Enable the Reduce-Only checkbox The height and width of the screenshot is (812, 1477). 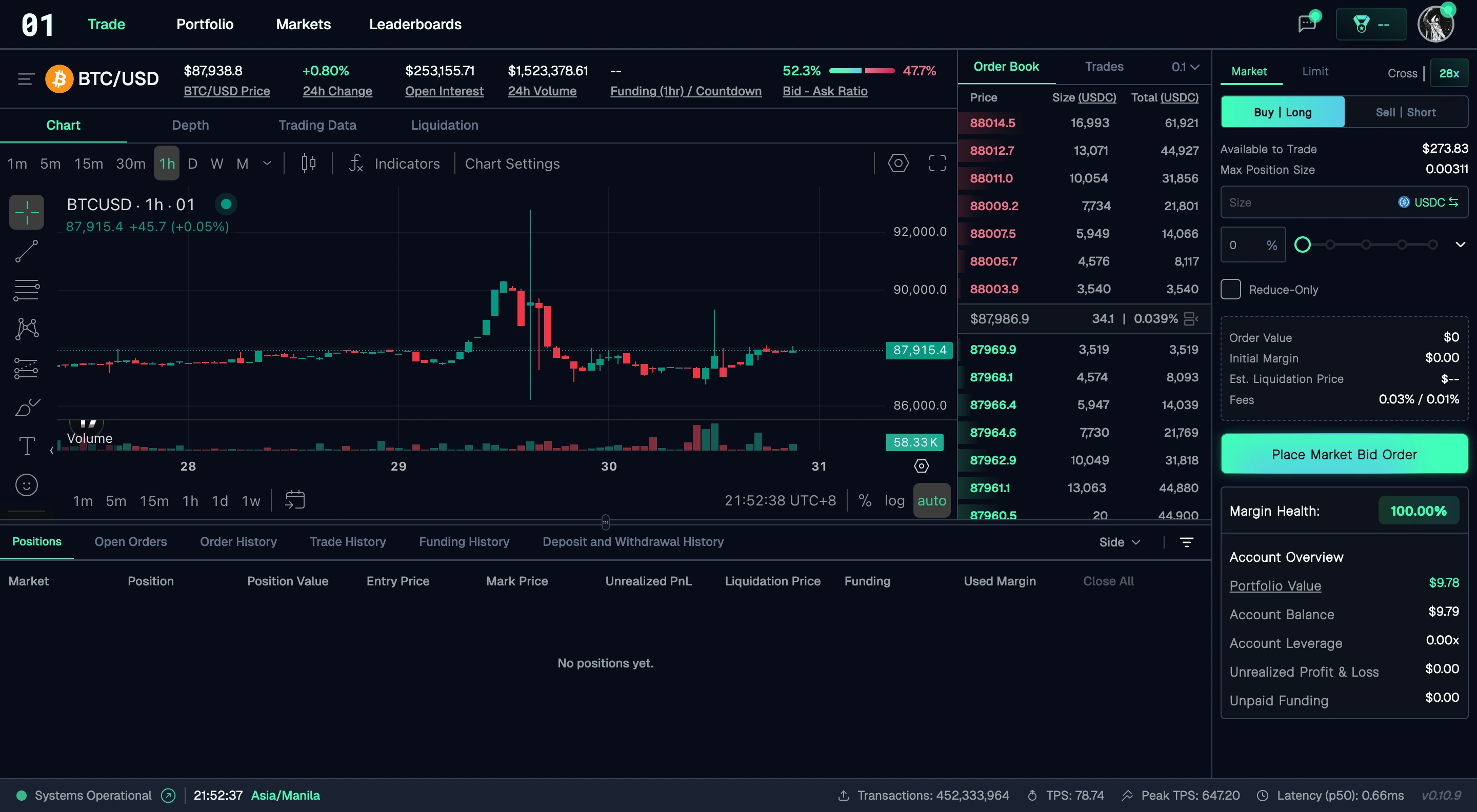(1230, 290)
